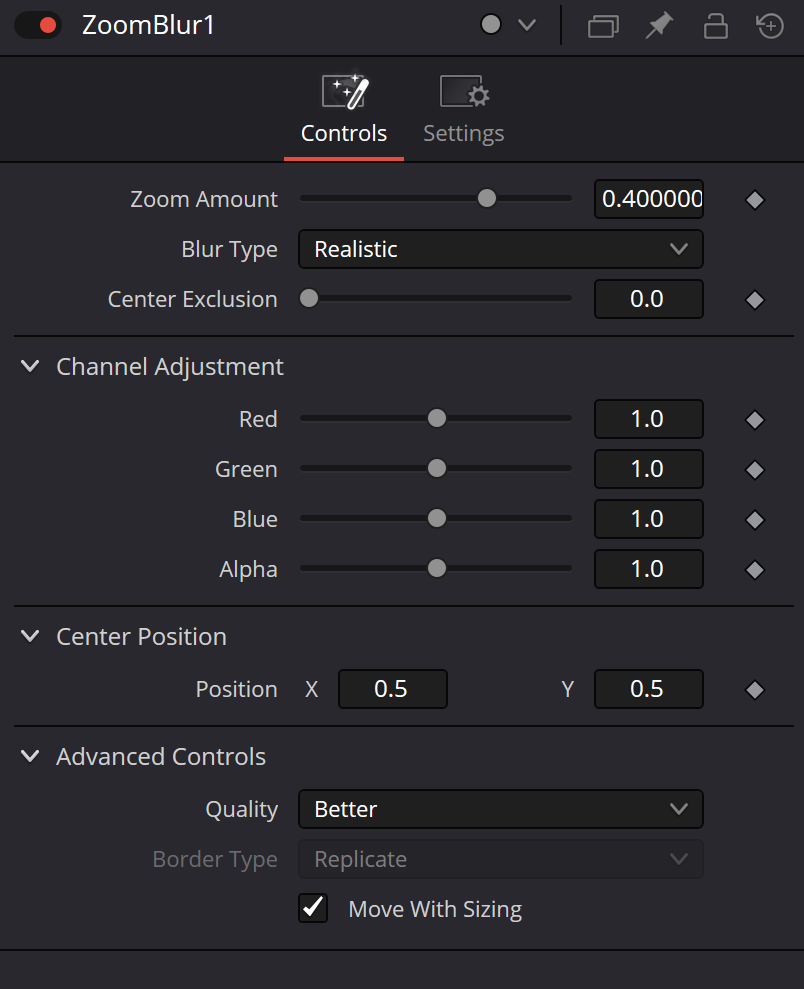Collapse the Center Position section
Image resolution: width=804 pixels, height=989 pixels.
click(30, 636)
